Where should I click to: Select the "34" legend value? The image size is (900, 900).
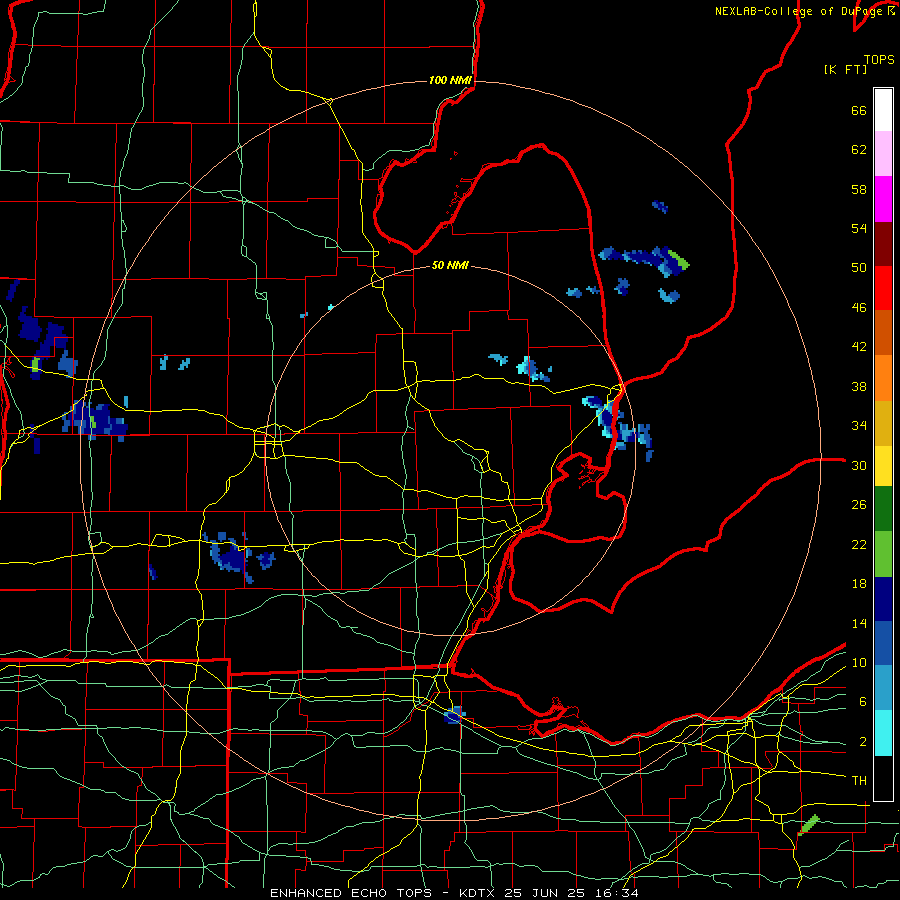[x=859, y=426]
